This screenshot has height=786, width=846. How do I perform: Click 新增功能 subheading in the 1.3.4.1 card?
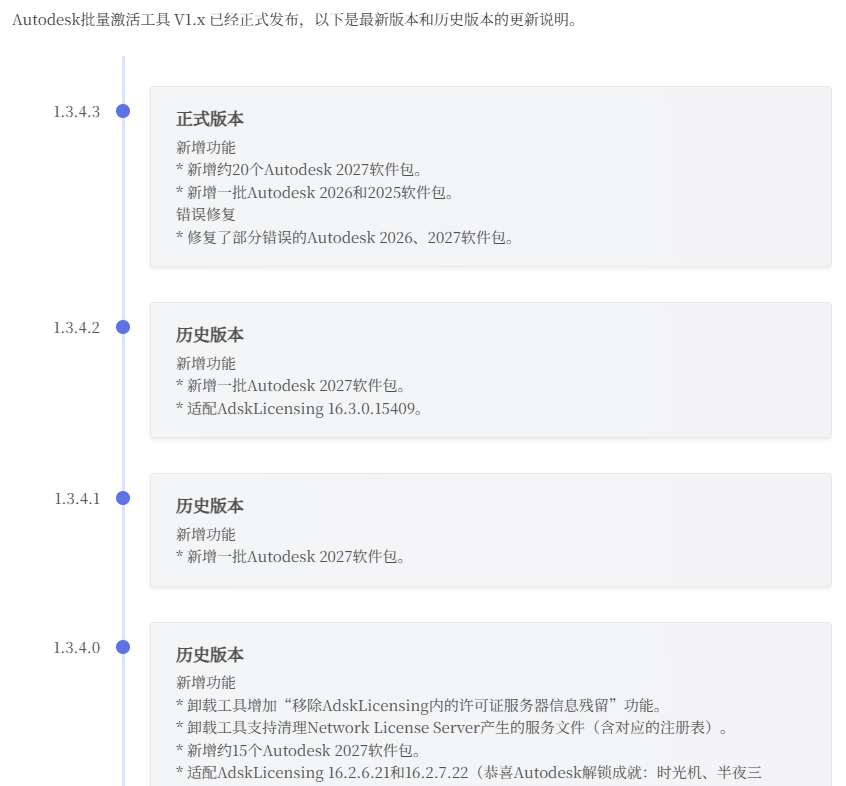[206, 534]
